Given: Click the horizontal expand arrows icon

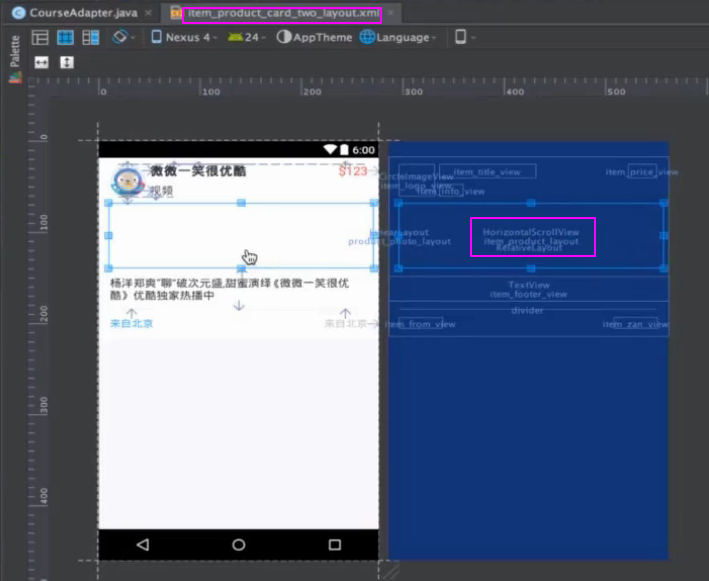Looking at the screenshot, I should tap(41, 62).
